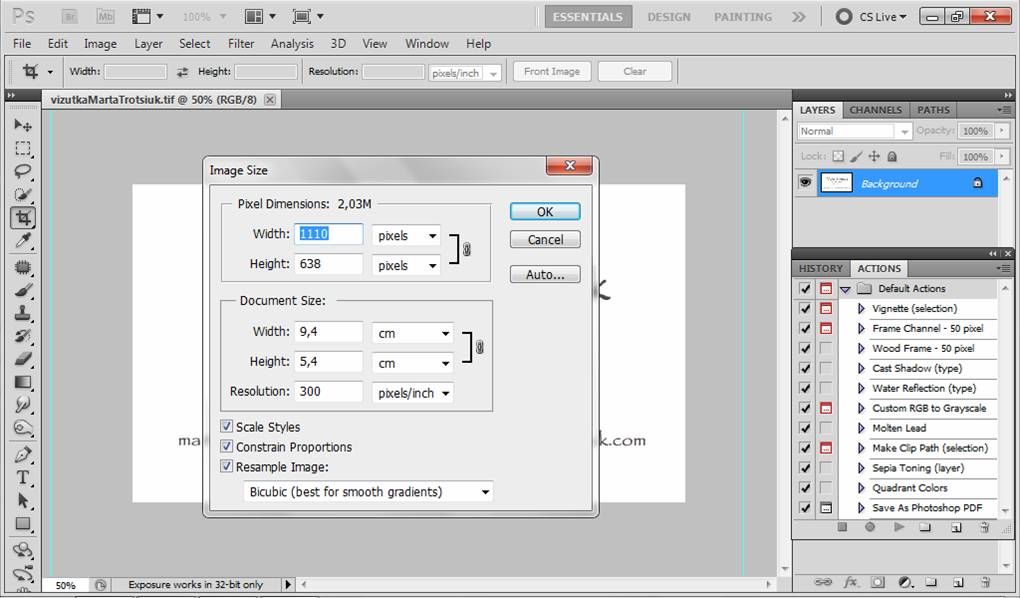Uncheck the Resample Image checkbox
The image size is (1020, 598).
[226, 466]
